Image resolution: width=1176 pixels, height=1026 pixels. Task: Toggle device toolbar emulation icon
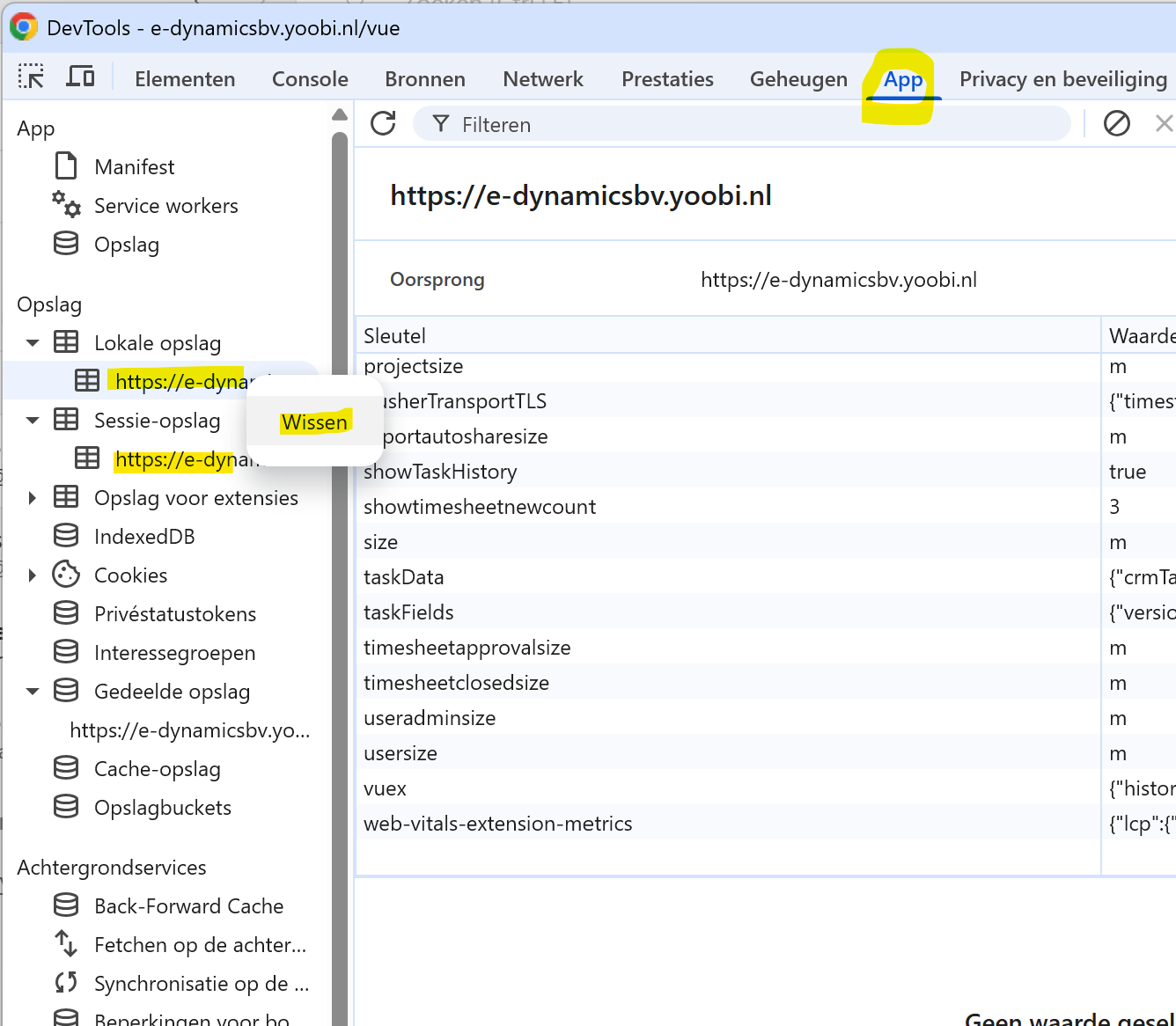(80, 77)
